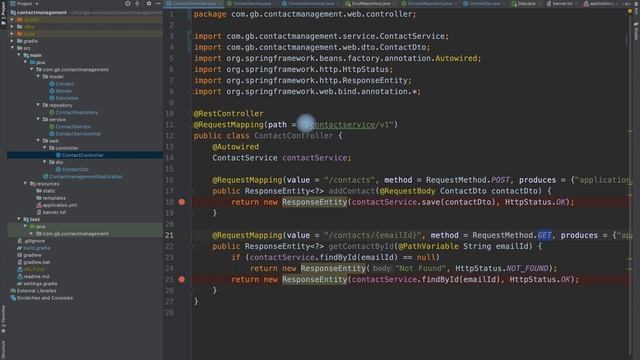Screen dimensions: 640x360
Task: Collapse the src folder
Action: (x=13, y=48)
